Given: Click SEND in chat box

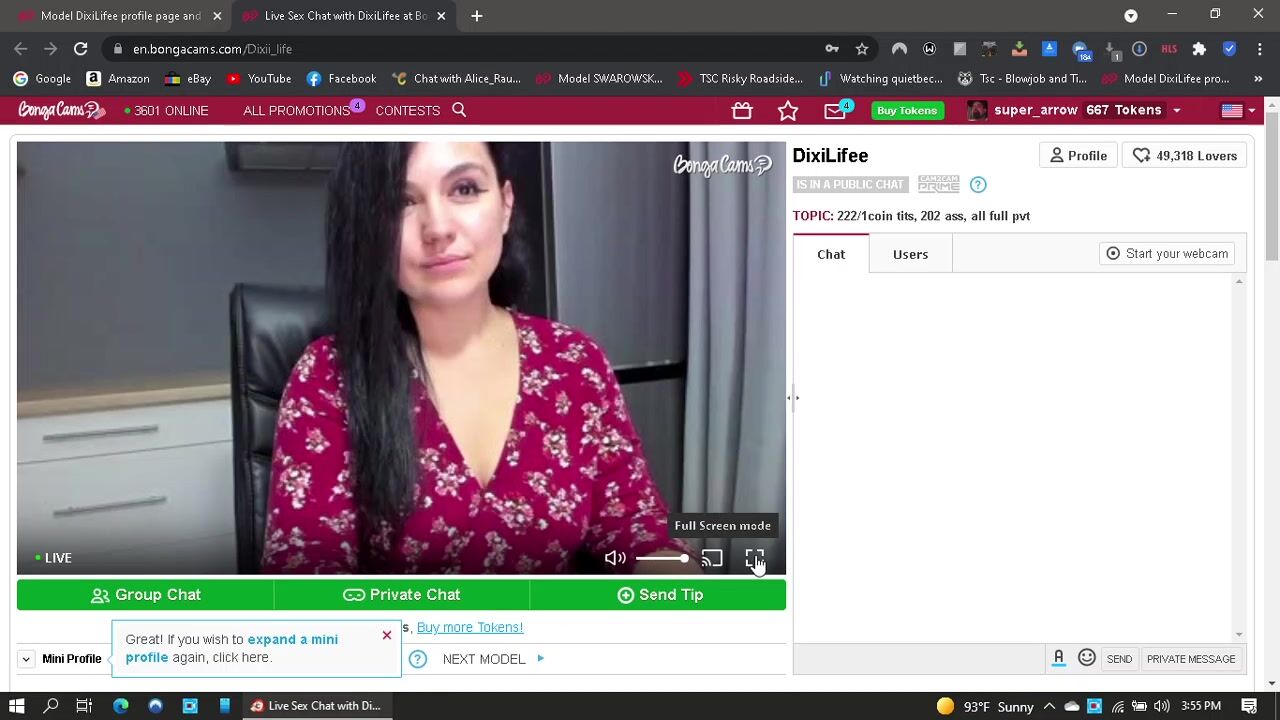Looking at the screenshot, I should coord(1119,659).
